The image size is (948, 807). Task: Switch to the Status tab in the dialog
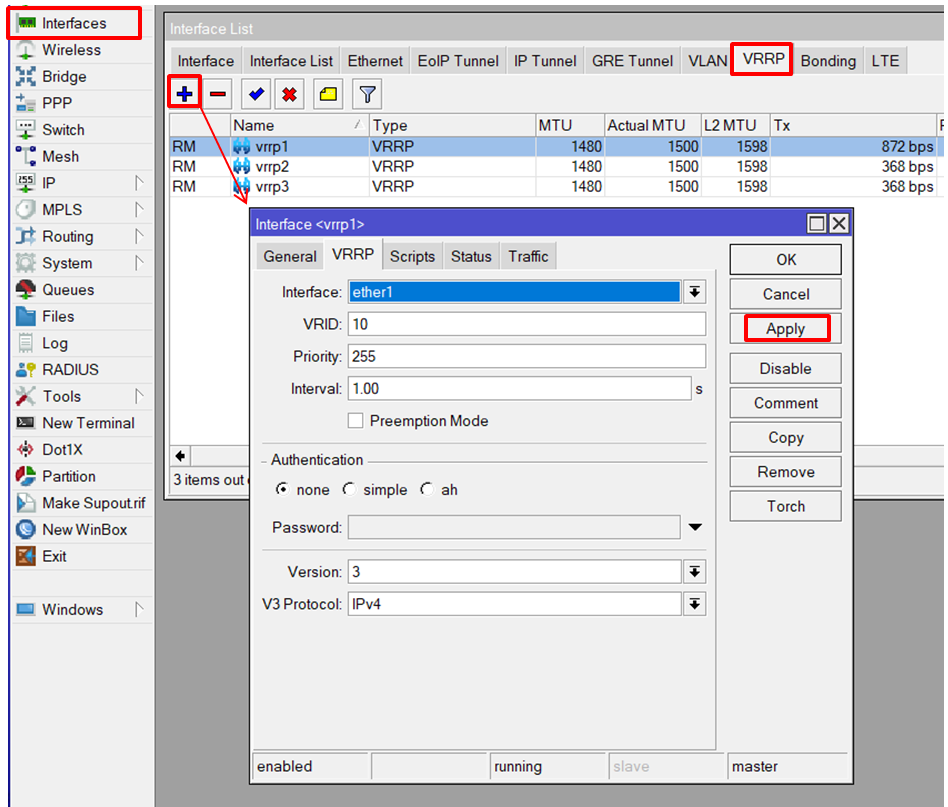click(471, 257)
